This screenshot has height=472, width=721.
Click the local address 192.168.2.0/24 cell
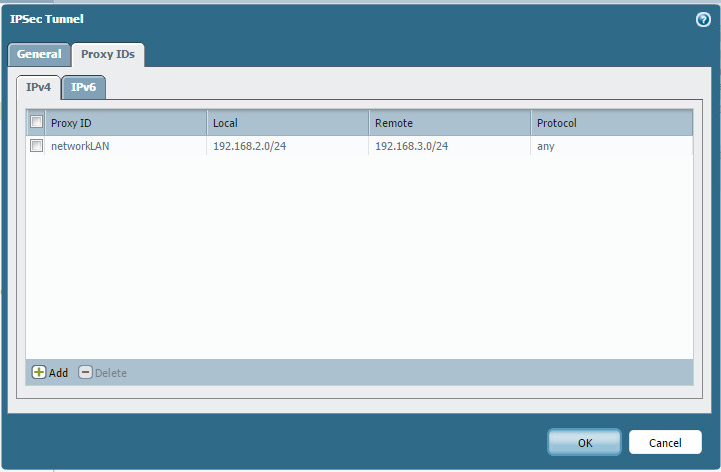[x=249, y=146]
